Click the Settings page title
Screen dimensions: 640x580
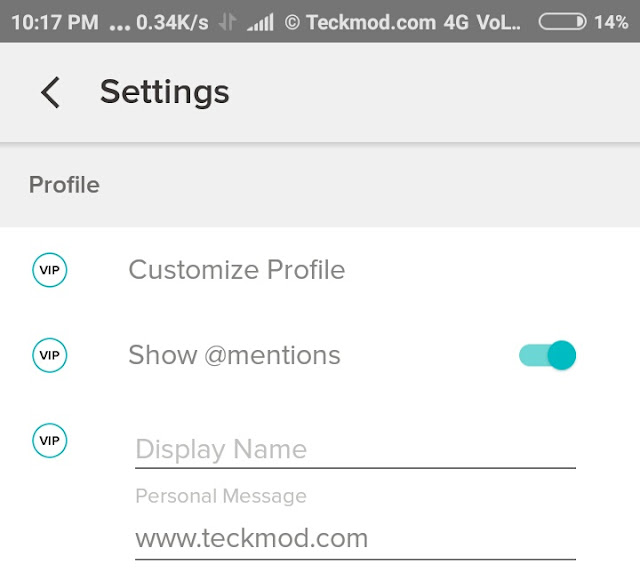pyautogui.click(x=164, y=93)
